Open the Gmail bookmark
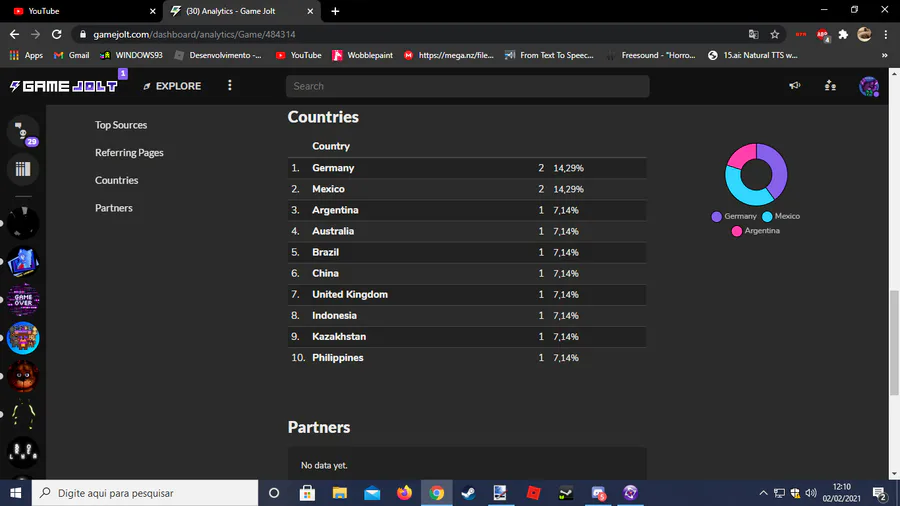900x506 pixels. coord(72,55)
